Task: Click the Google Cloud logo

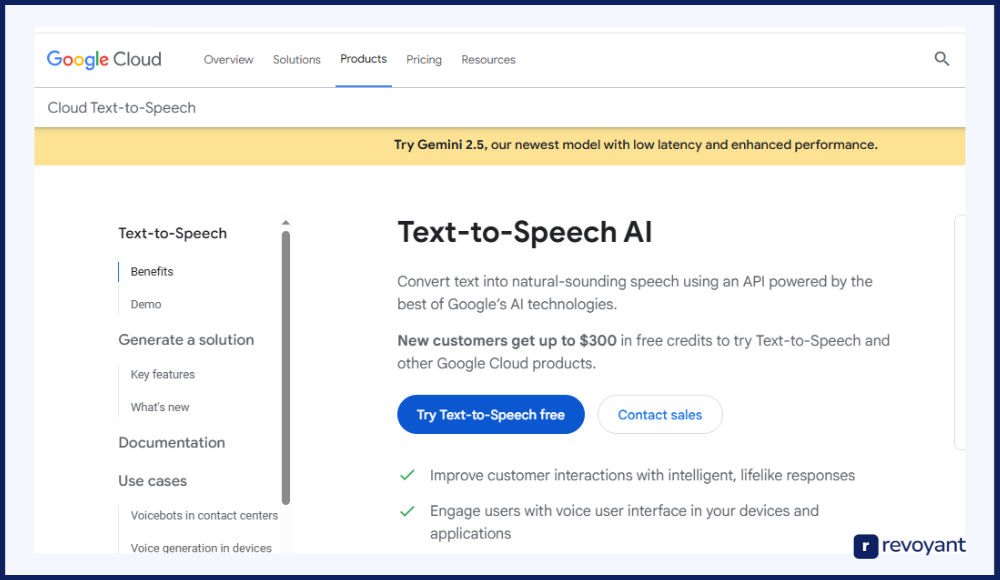Action: pyautogui.click(x=104, y=59)
